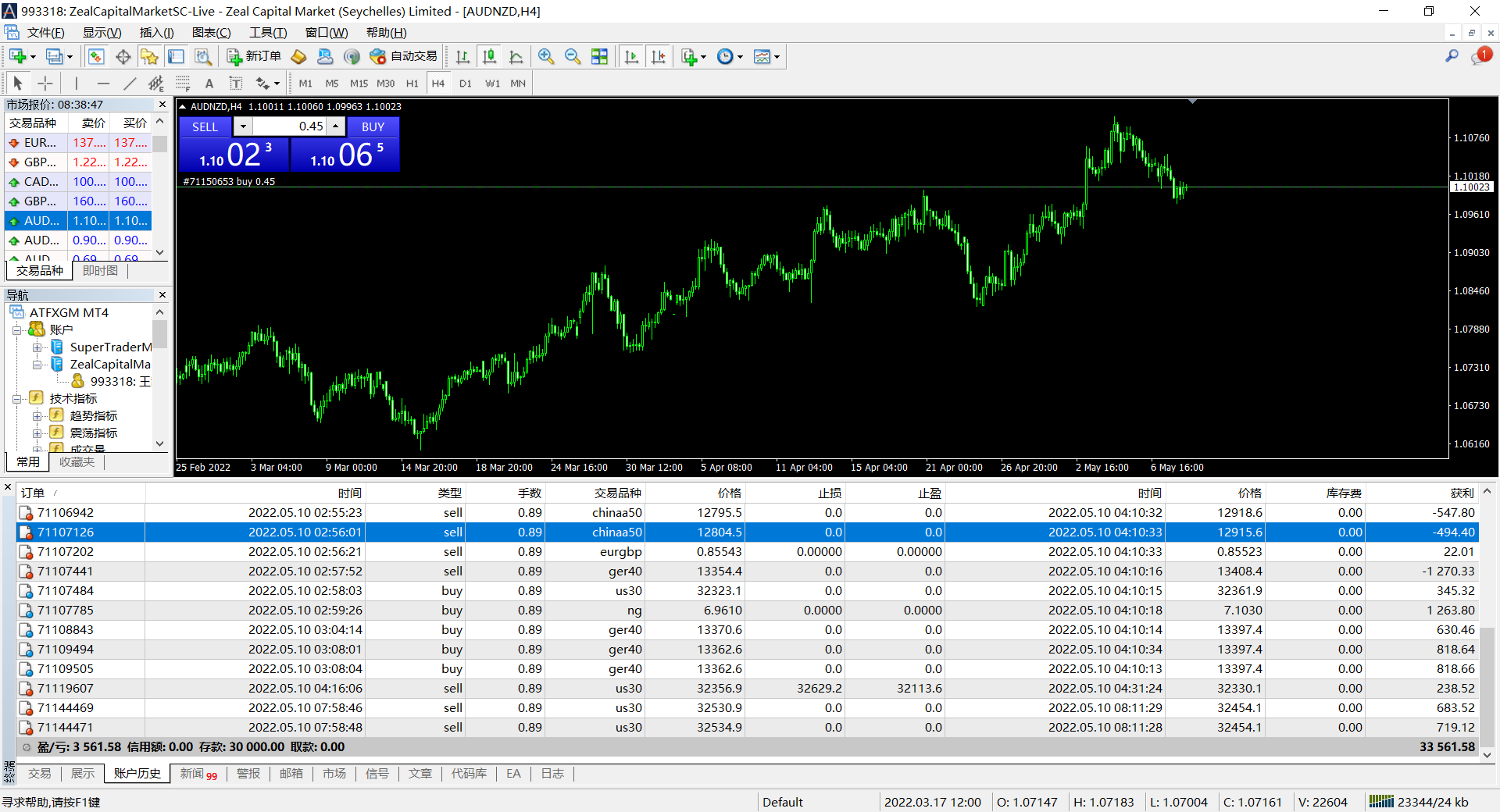Screen dimensions: 1500x812
Task: Open the 图表(C) menu
Action: 211,32
